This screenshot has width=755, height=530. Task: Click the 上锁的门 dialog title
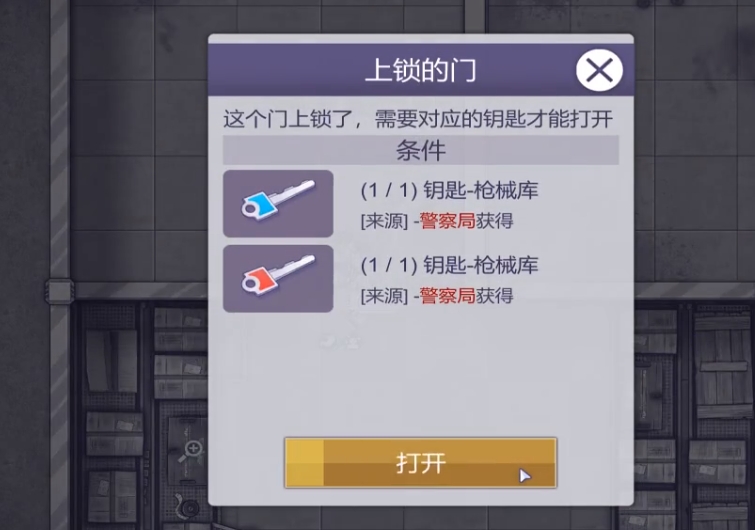pyautogui.click(x=420, y=70)
